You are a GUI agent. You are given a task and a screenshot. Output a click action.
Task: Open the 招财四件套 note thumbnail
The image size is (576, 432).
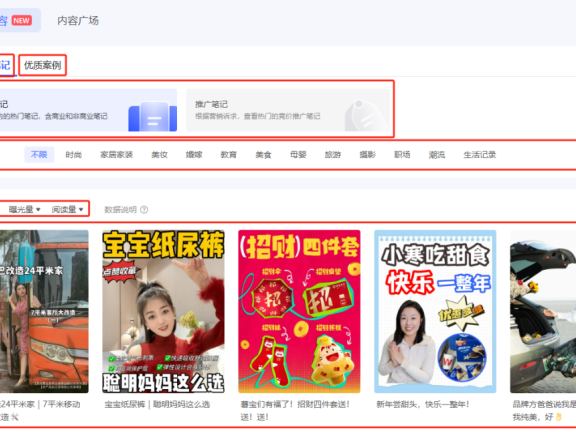tap(299, 312)
